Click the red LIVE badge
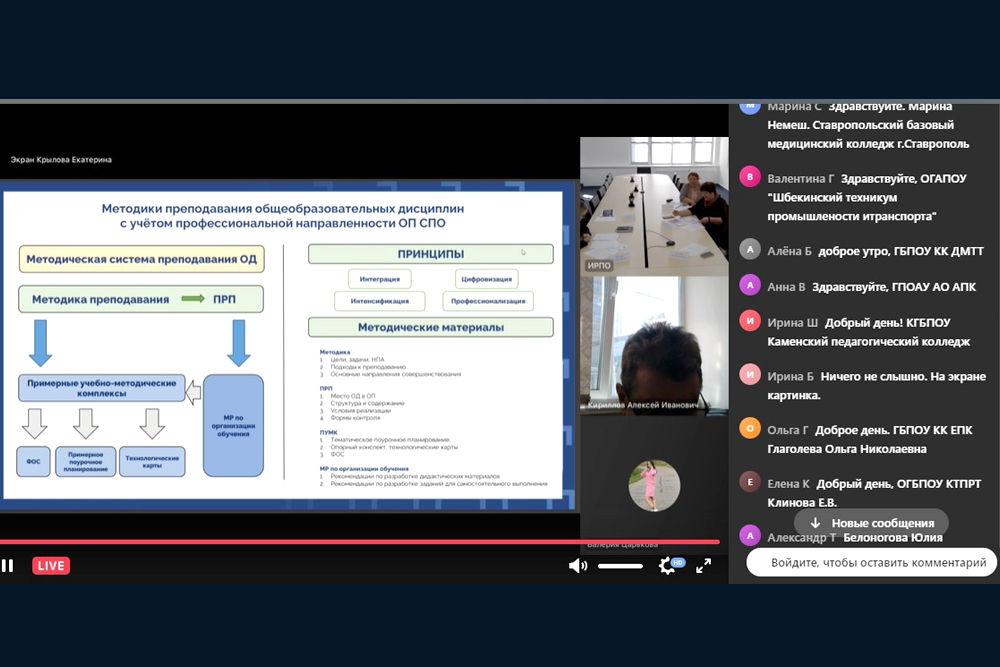The width and height of the screenshot is (1000, 667). [51, 566]
